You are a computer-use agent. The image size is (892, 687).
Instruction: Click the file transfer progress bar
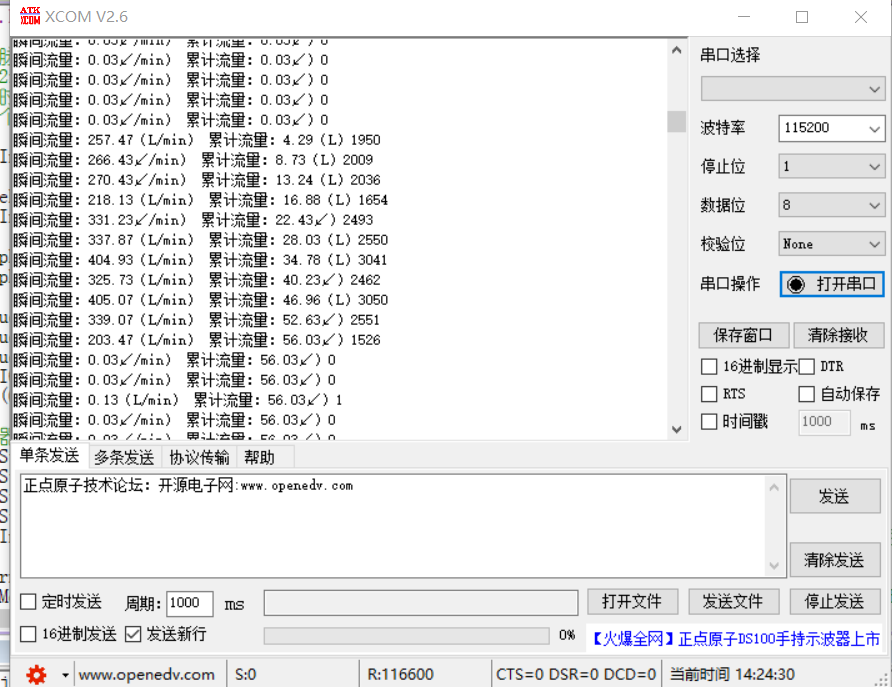pos(406,635)
